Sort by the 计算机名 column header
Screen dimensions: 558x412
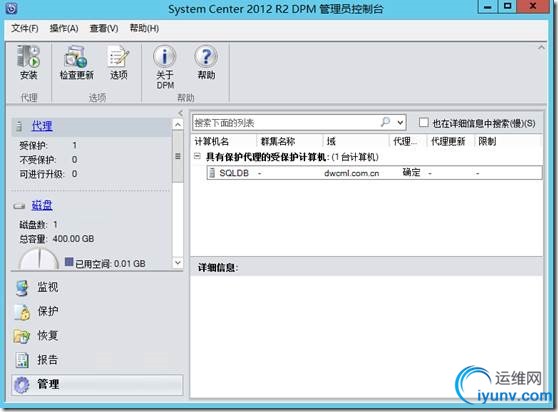pyautogui.click(x=223, y=141)
